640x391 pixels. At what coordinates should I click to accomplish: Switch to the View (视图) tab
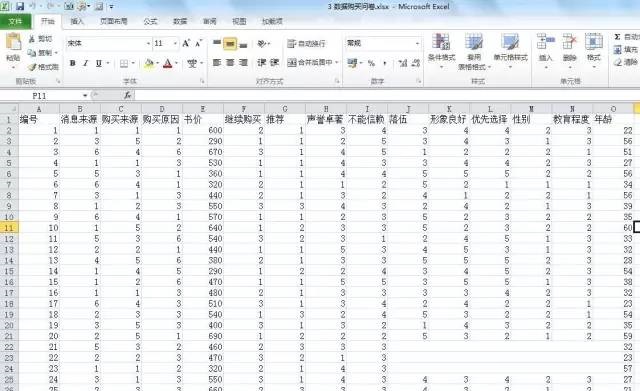pyautogui.click(x=239, y=21)
